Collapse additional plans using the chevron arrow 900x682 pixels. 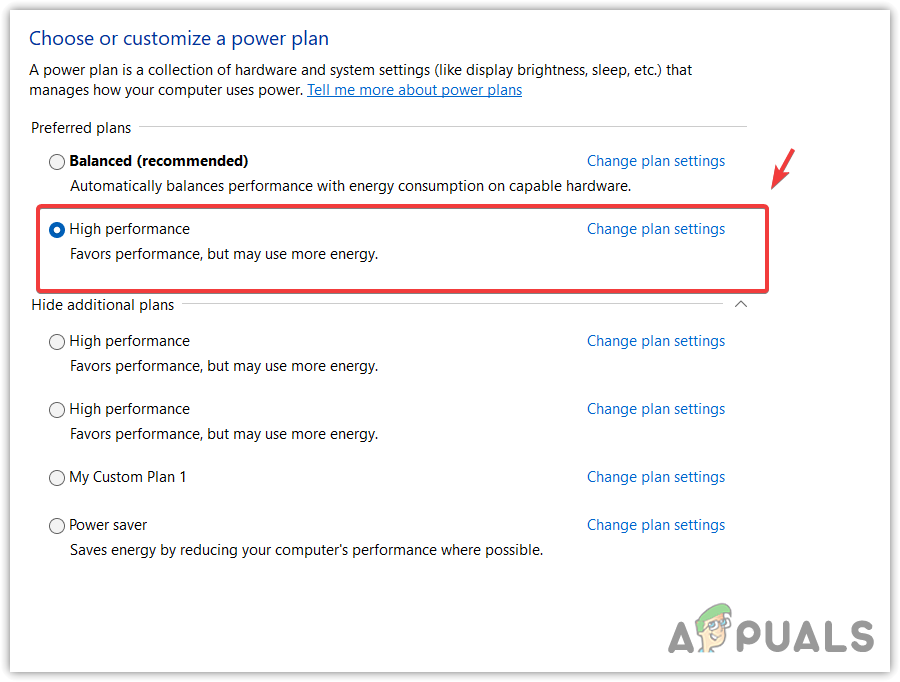point(740,305)
